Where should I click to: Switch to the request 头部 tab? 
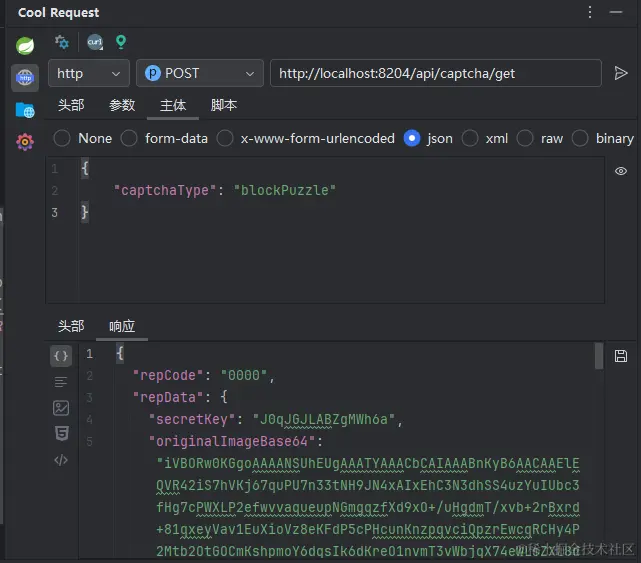click(x=71, y=105)
